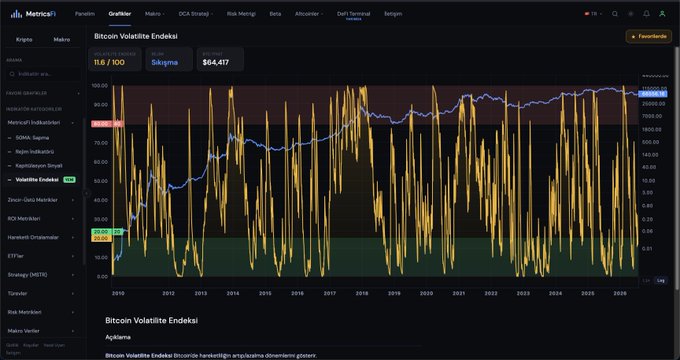This screenshot has height=360, width=680.
Task: Open Kapitülasyon Sinyali indicator
Action: (x=38, y=166)
